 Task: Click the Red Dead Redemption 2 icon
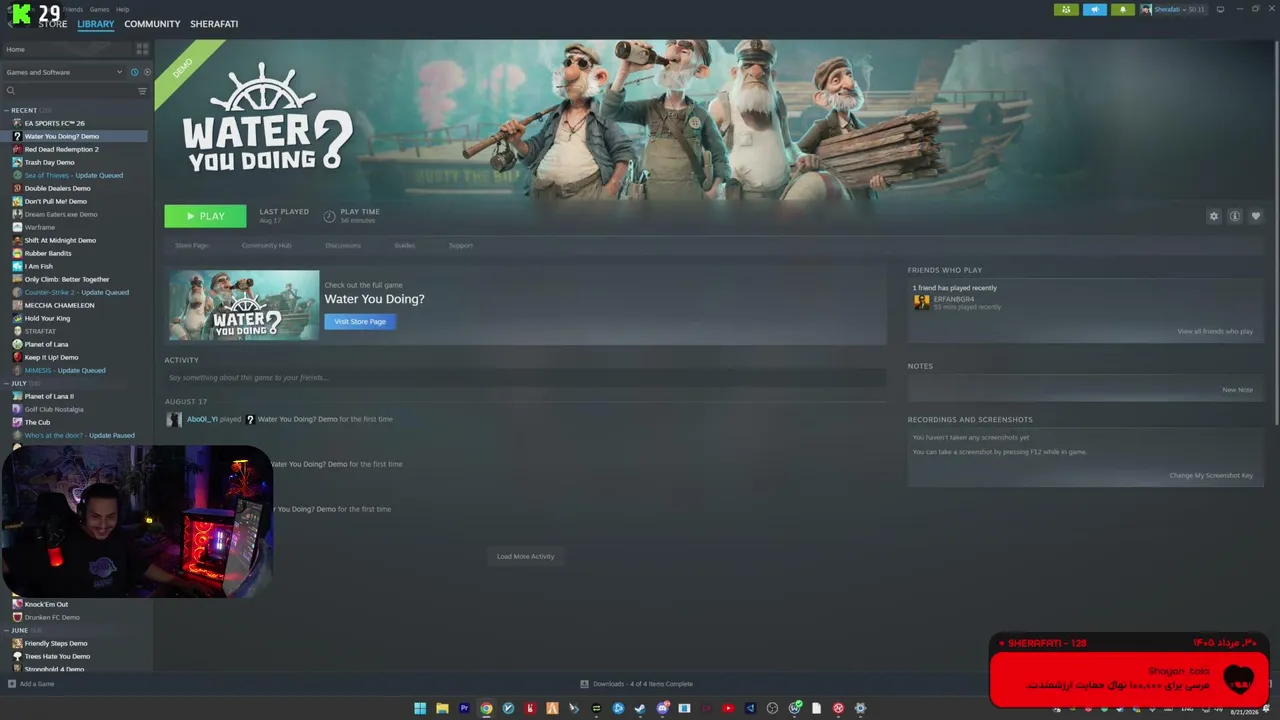click(x=17, y=149)
